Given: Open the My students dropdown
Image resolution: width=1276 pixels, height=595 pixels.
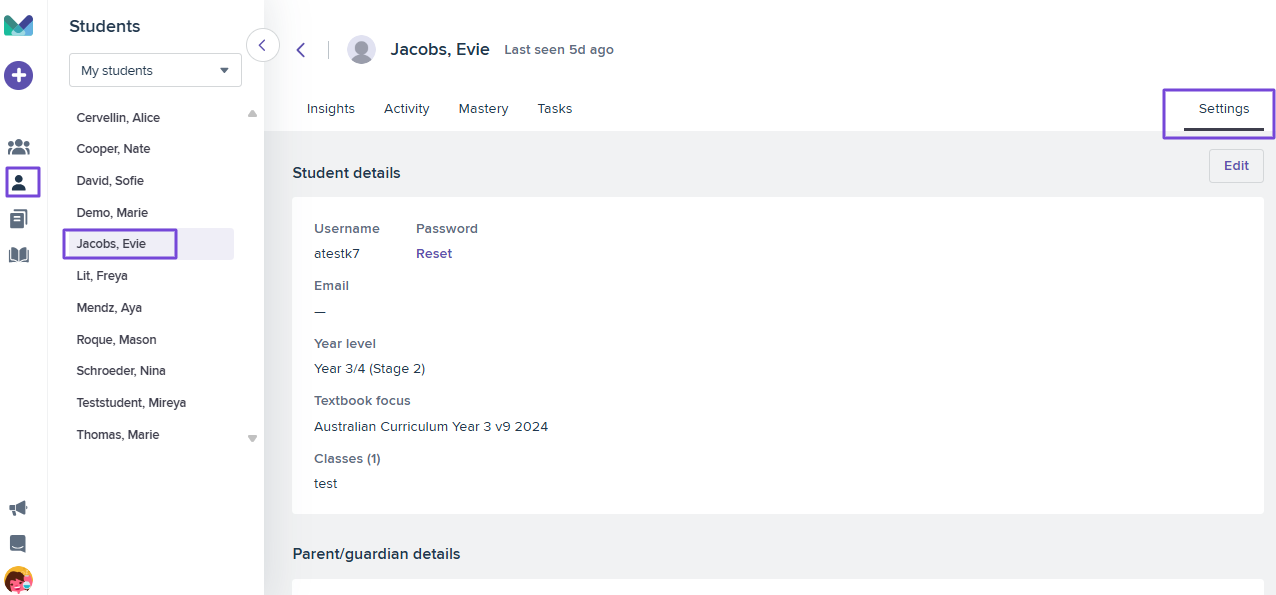Looking at the screenshot, I should 155,70.
